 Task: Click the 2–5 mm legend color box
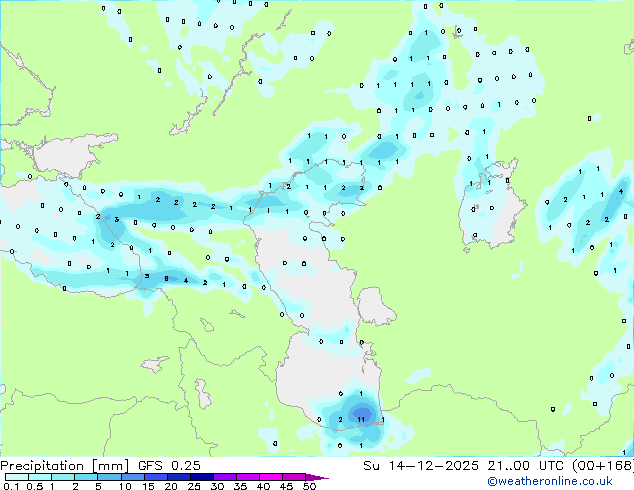[x=86, y=477]
